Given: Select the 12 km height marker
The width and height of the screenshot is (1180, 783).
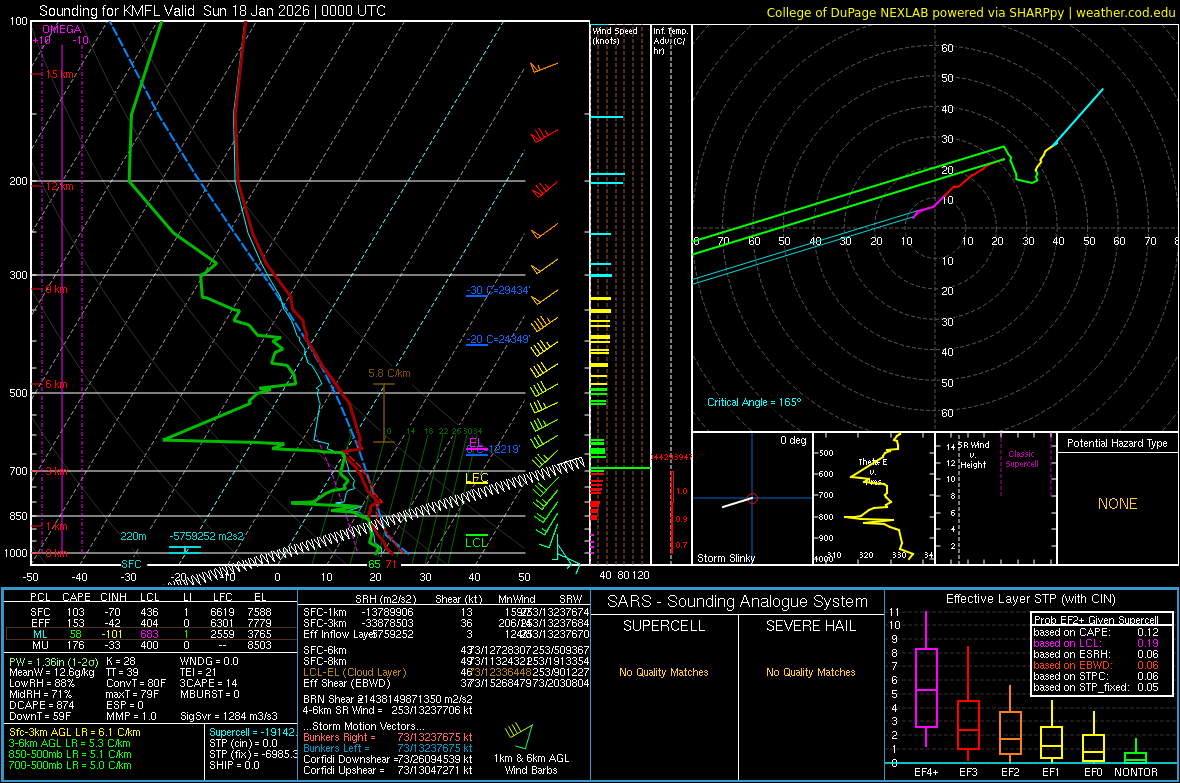Looking at the screenshot, I should tap(60, 186).
